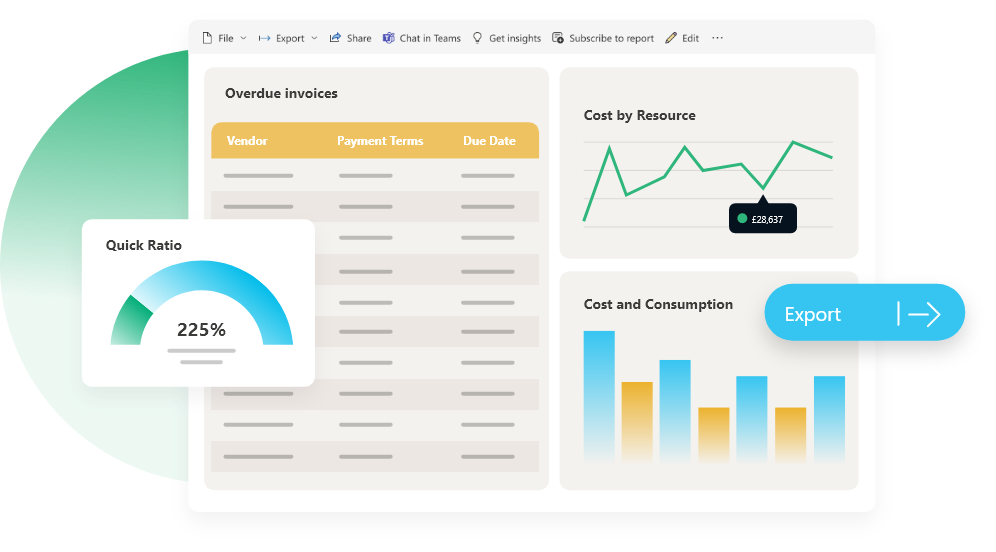996x552 pixels.
Task: Open the more options ellipsis menu
Action: 717,38
